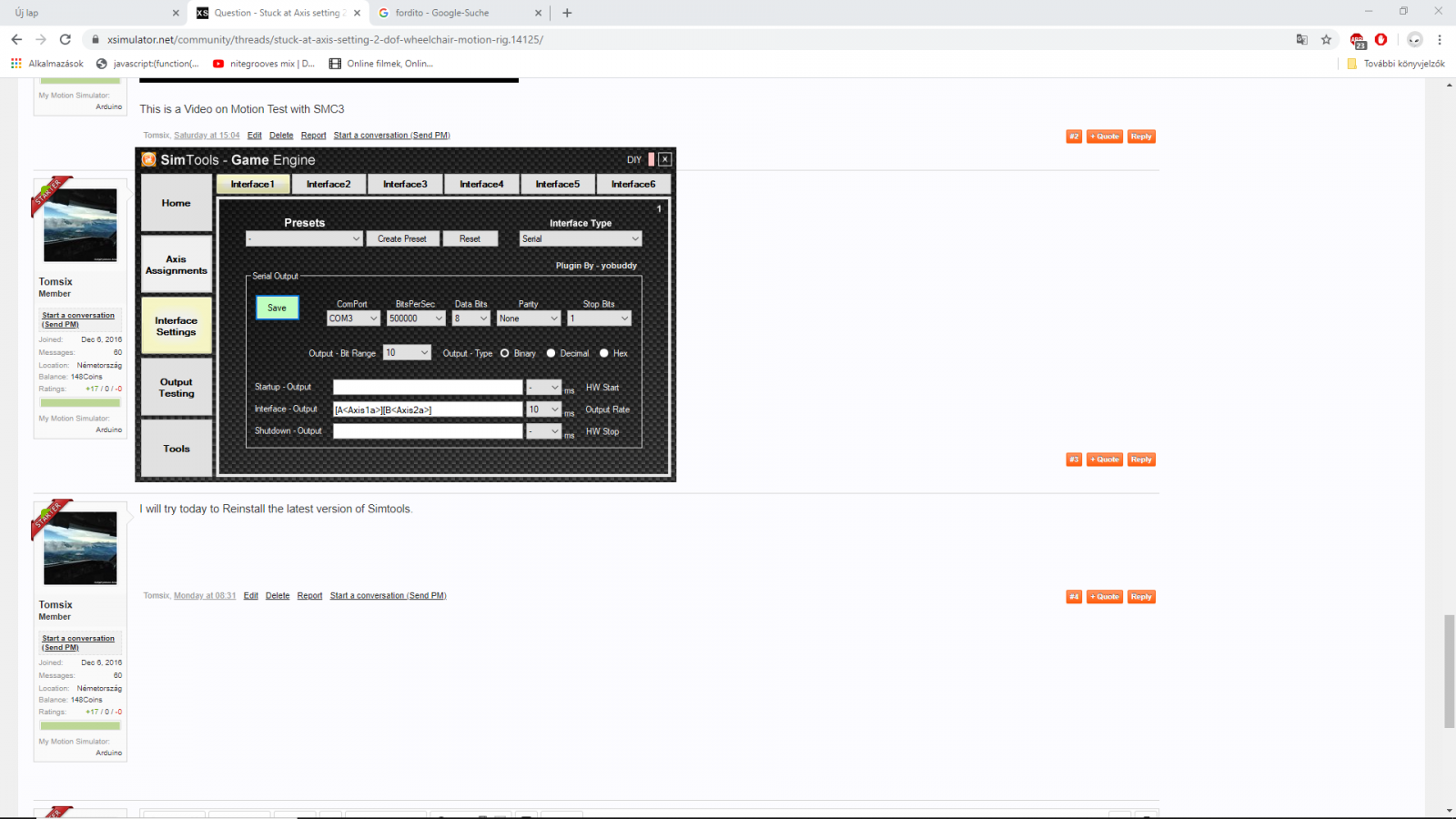The height and width of the screenshot is (819, 1456).
Task: Click the Opera extension icon
Action: coord(1380,39)
